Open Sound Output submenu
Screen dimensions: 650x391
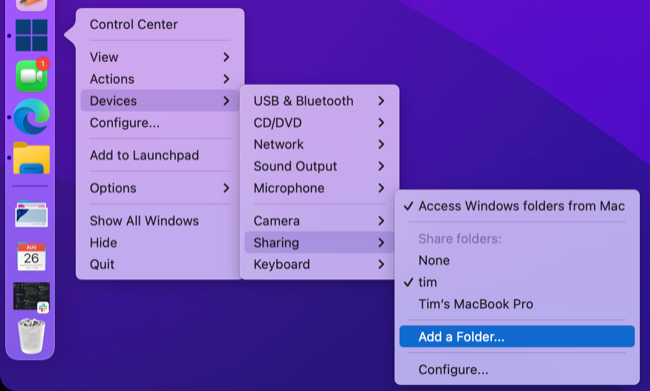319,166
